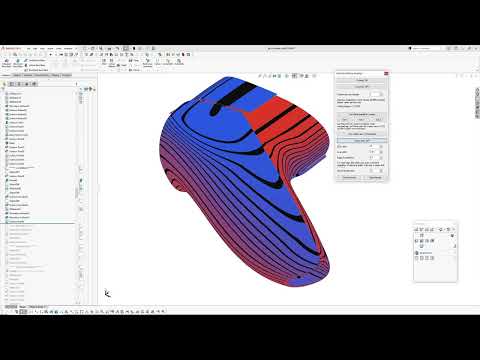The height and width of the screenshot is (360, 480).
Task: Toggle the checkbox beside the first value row in the dialog
Action: point(381,147)
